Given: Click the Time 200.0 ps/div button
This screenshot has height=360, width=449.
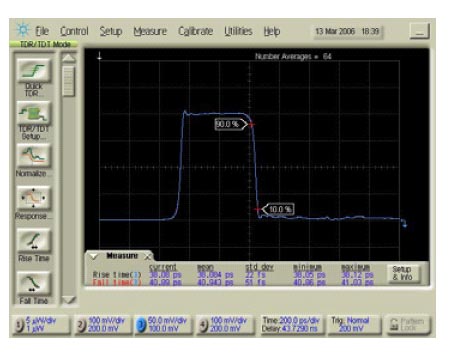Looking at the screenshot, I should pyautogui.click(x=291, y=324).
